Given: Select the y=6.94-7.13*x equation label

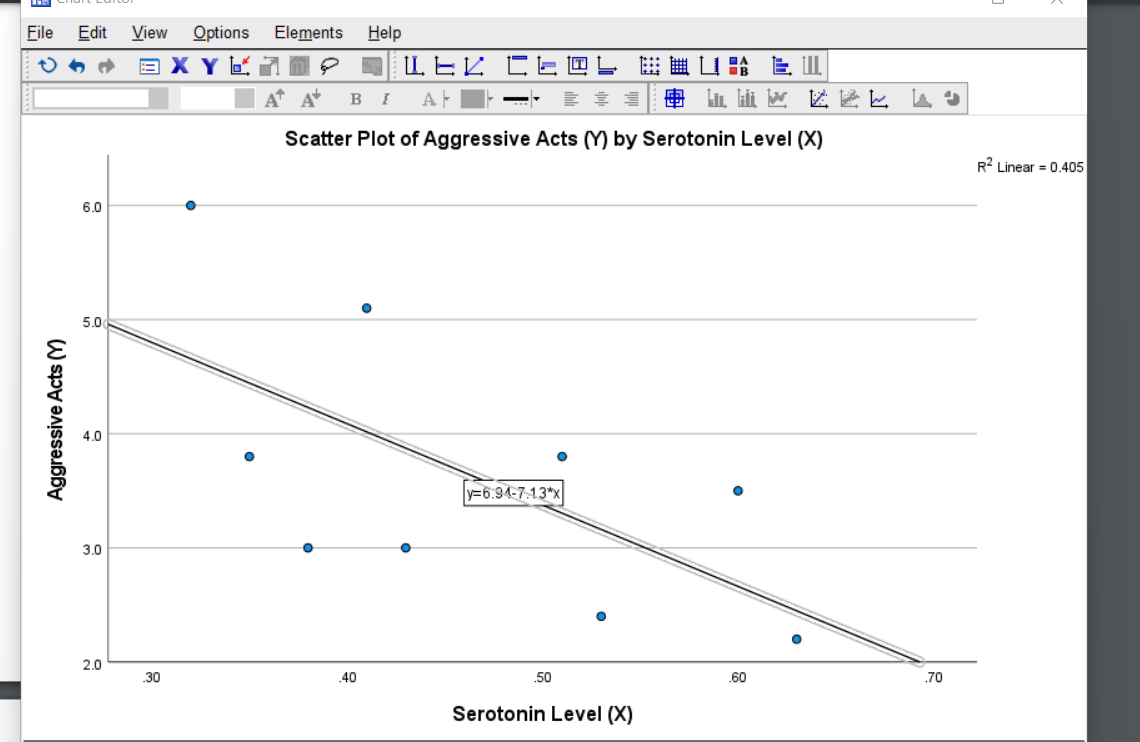Looking at the screenshot, I should (x=513, y=493).
